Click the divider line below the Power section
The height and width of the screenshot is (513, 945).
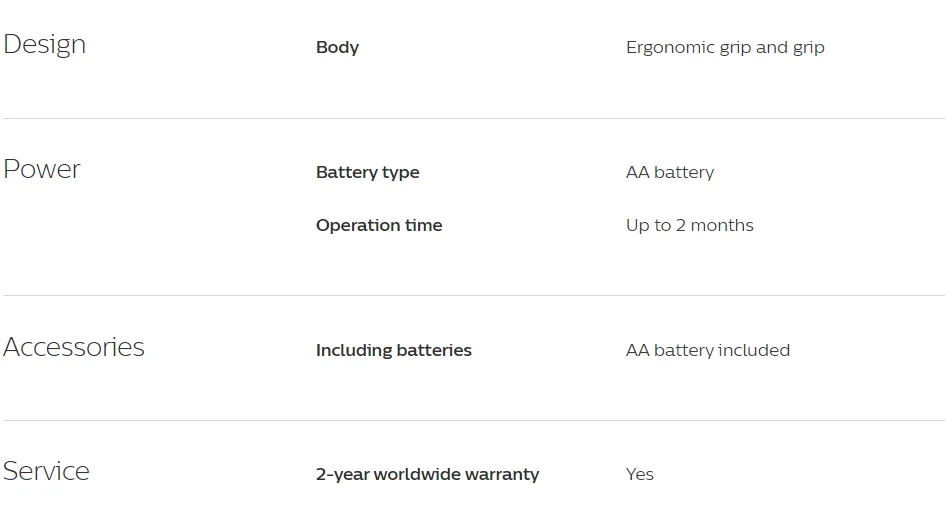pyautogui.click(x=472, y=296)
